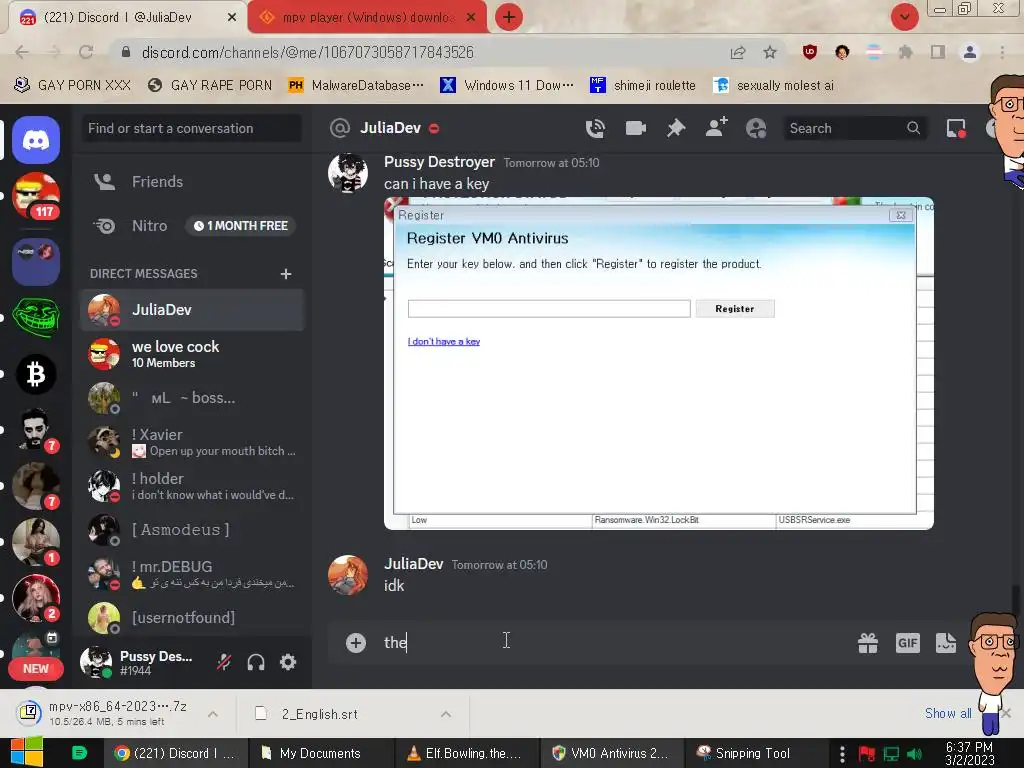Open the green troll face server
The image size is (1024, 768).
click(36, 317)
